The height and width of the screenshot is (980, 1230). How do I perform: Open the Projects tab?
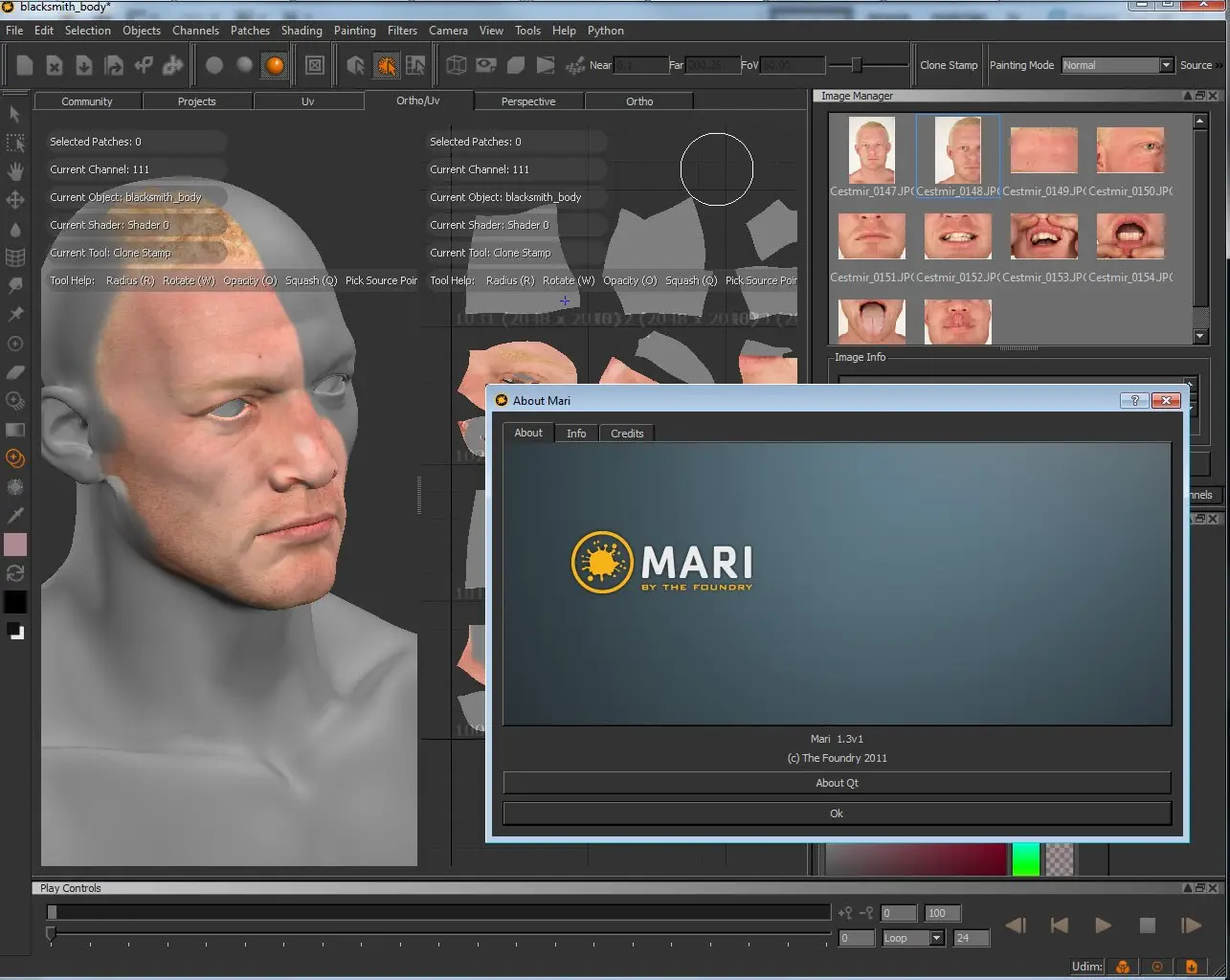pos(197,101)
